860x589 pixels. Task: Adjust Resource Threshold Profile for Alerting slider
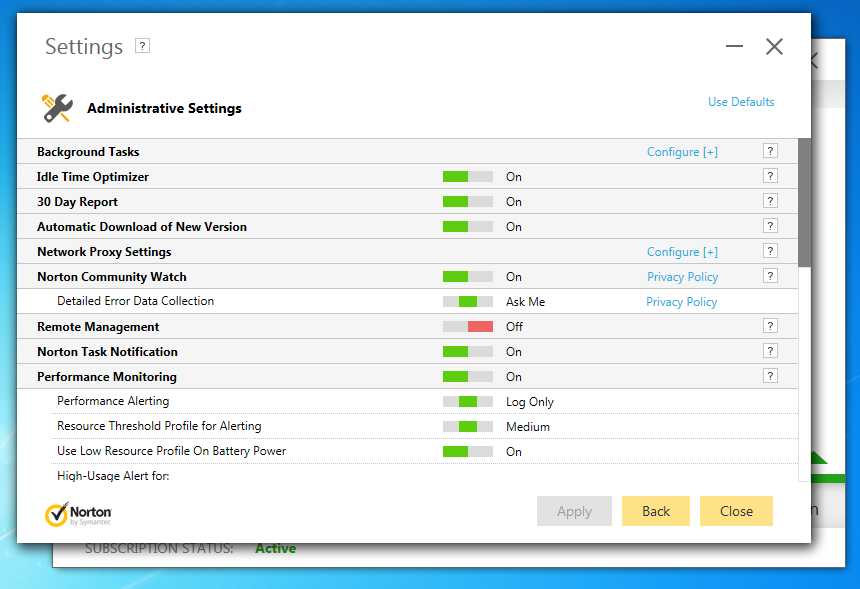point(468,426)
